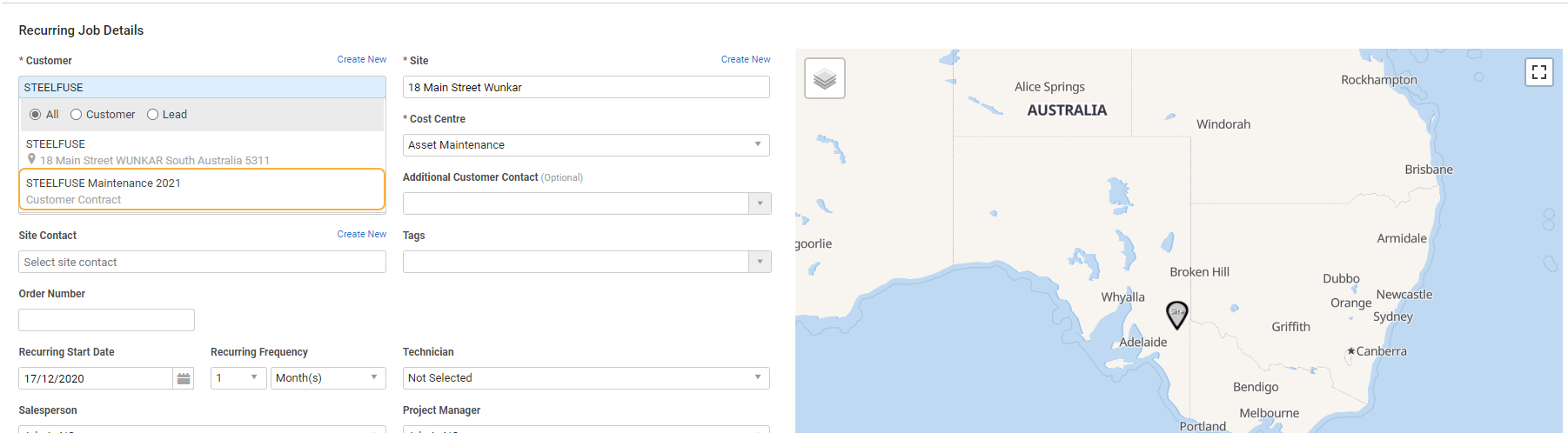Click the Select site contact field
1568x433 pixels.
coord(202,262)
